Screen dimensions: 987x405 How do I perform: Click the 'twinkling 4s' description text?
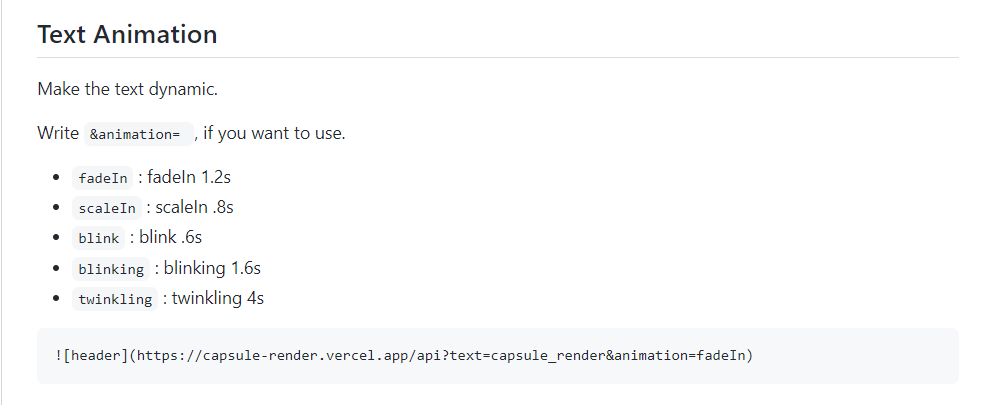pos(218,298)
